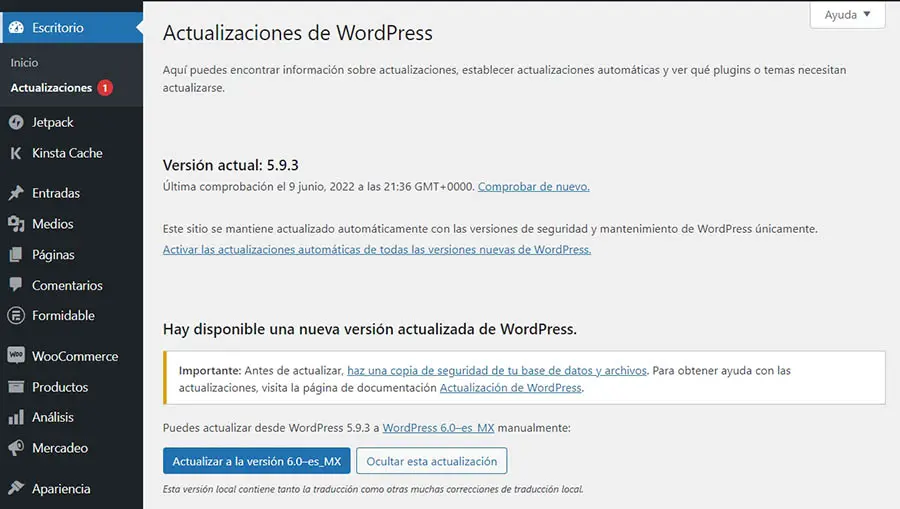Open the Productos menu item
The image size is (900, 509).
point(60,387)
